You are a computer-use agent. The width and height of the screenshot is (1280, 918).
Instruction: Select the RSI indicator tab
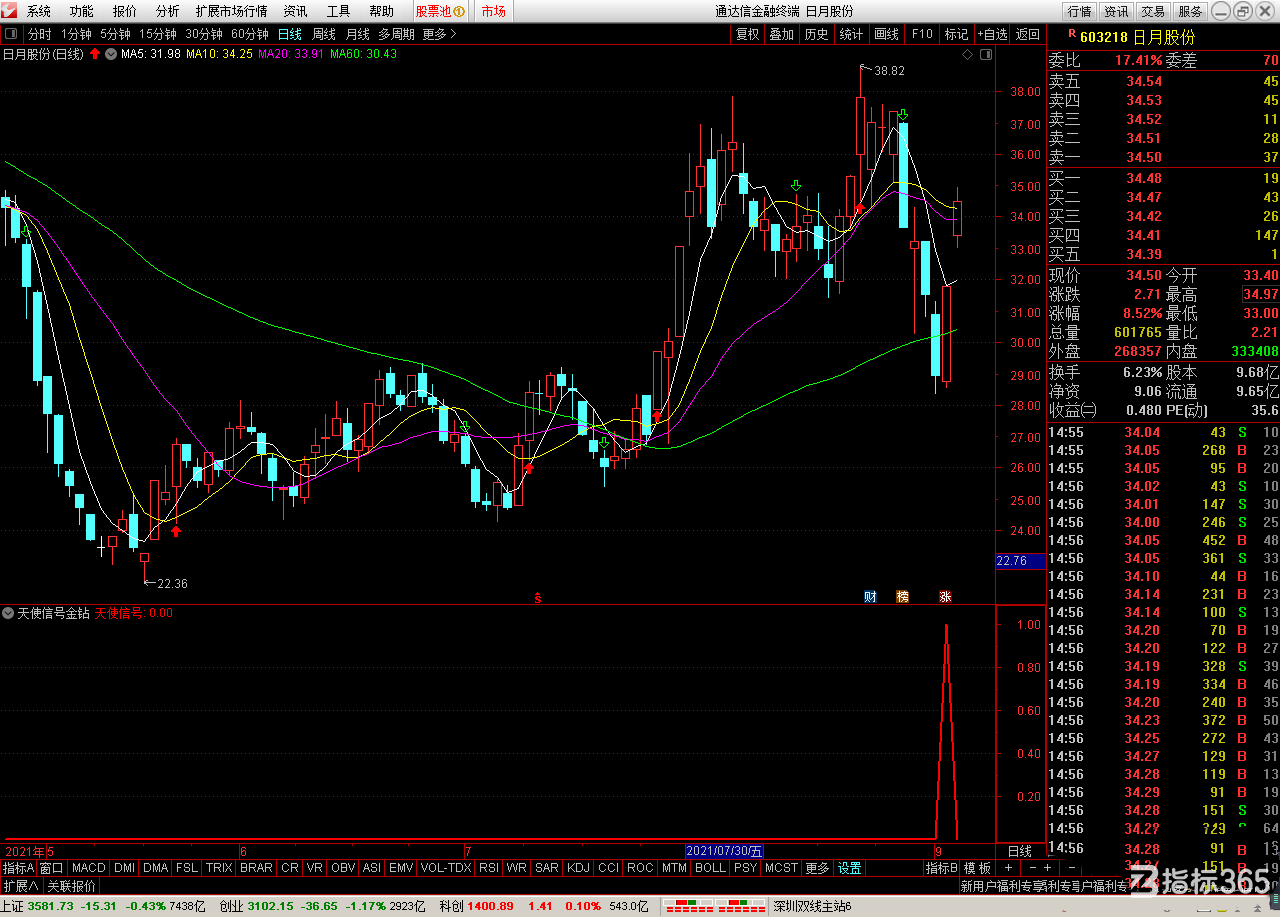point(489,868)
